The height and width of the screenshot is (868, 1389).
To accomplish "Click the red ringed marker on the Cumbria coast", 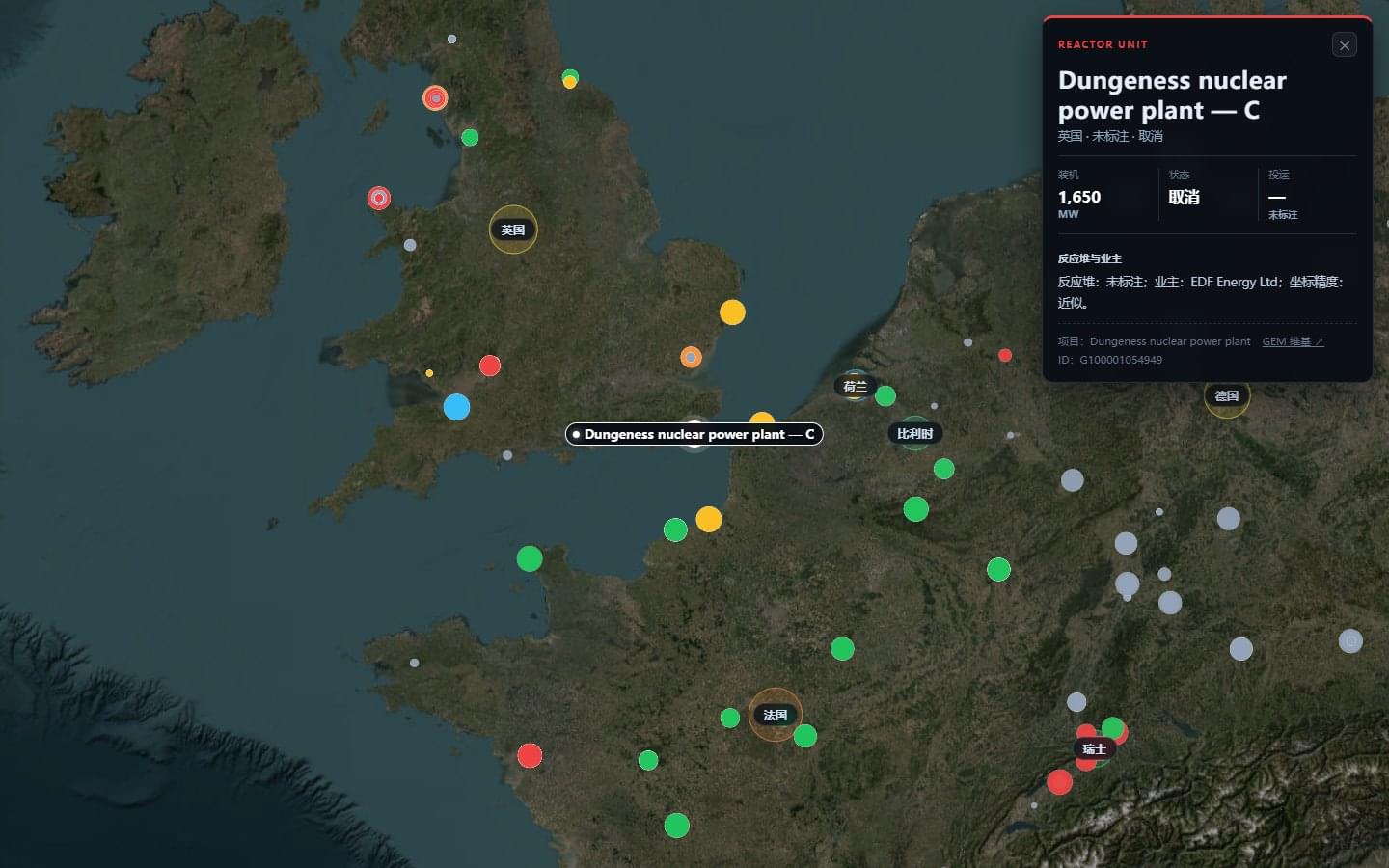I will point(435,97).
